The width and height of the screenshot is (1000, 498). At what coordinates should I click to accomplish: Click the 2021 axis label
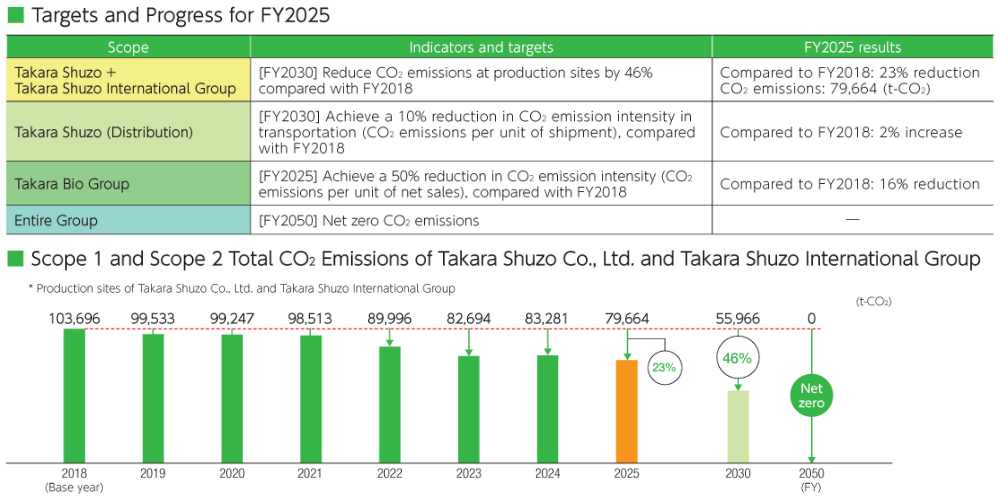click(311, 474)
